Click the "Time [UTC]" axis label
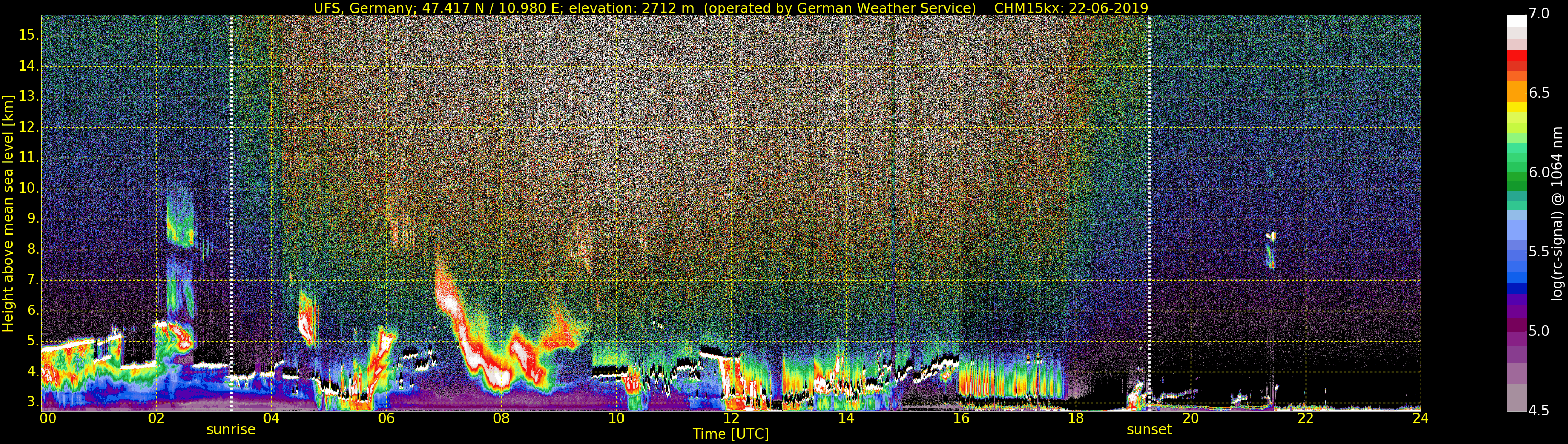This screenshot has height=444, width=1568. (x=731, y=434)
